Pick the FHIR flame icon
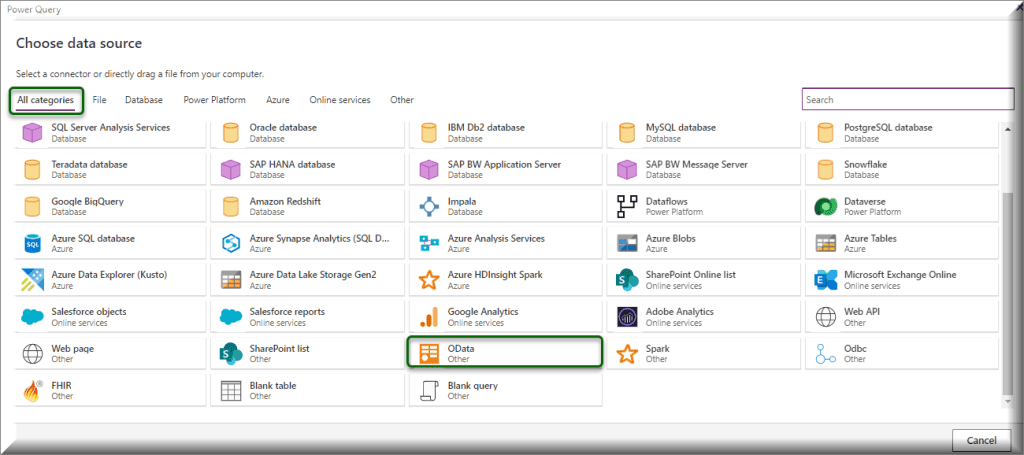This screenshot has width=1024, height=455. tap(33, 390)
